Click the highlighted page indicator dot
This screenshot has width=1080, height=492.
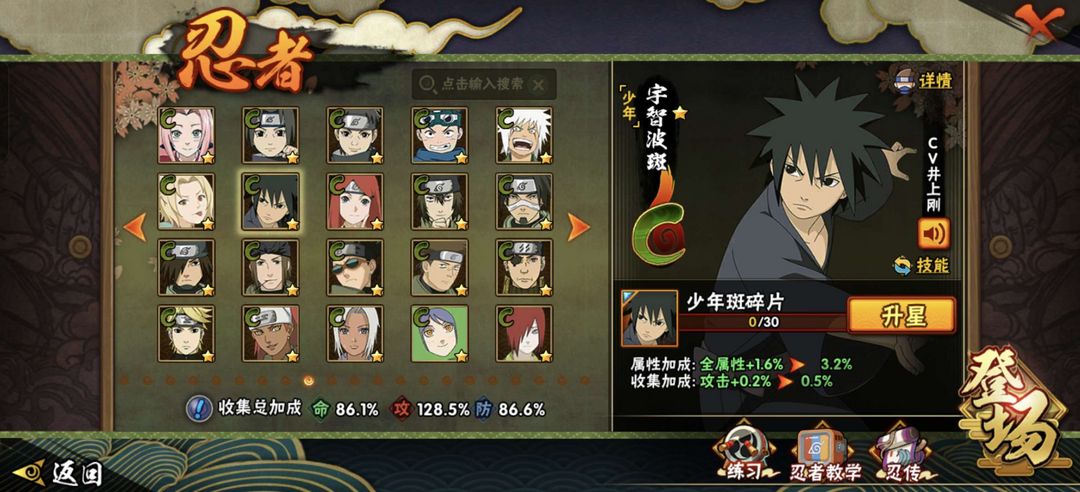point(308,380)
